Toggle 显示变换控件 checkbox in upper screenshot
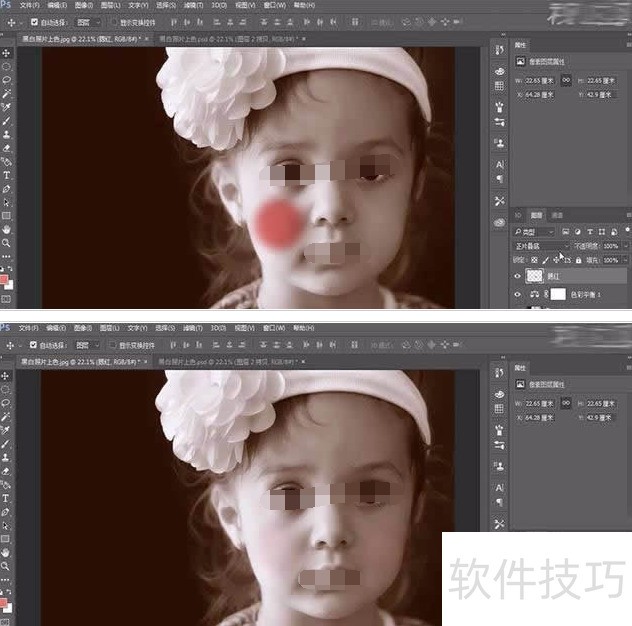 (114, 23)
